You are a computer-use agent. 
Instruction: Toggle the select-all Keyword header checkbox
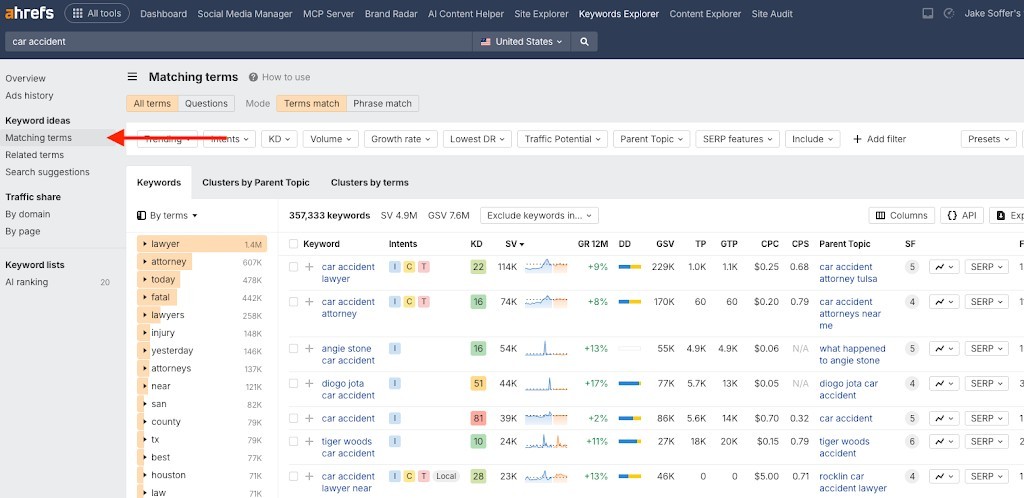click(x=293, y=243)
